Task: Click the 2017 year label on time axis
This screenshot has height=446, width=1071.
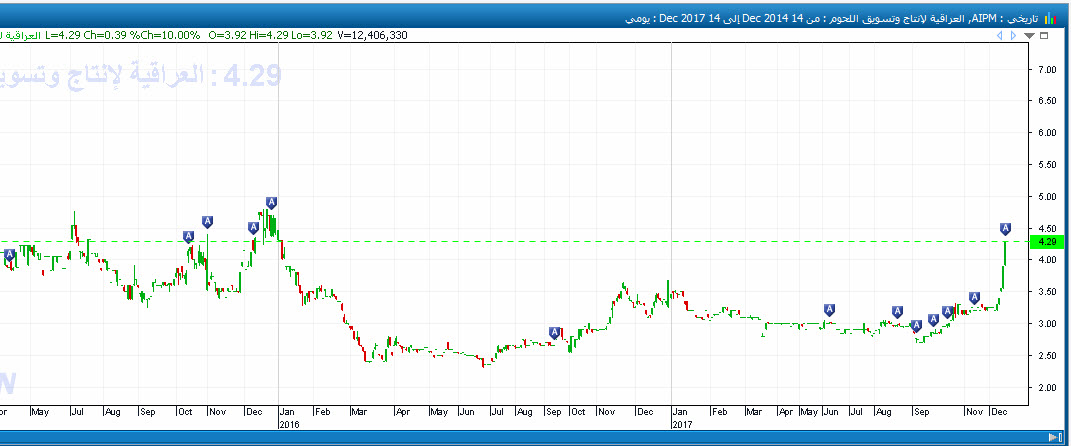Action: 682,424
